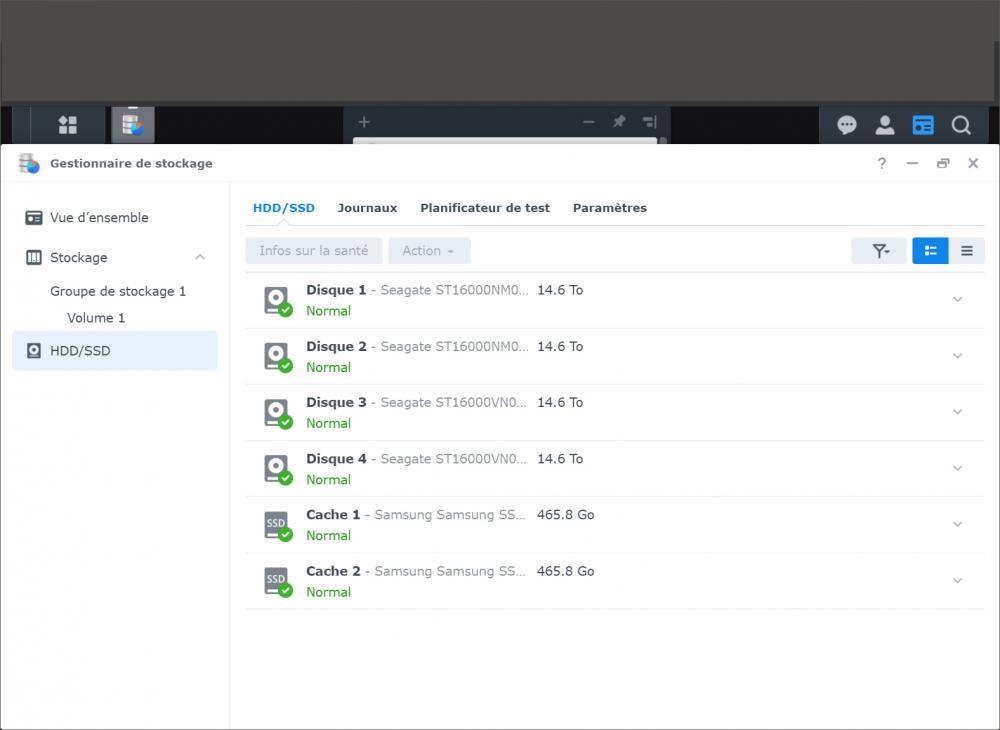Viewport: 1000px width, 730px height.
Task: Select Volume 1 in the sidebar
Action: pyautogui.click(x=96, y=318)
